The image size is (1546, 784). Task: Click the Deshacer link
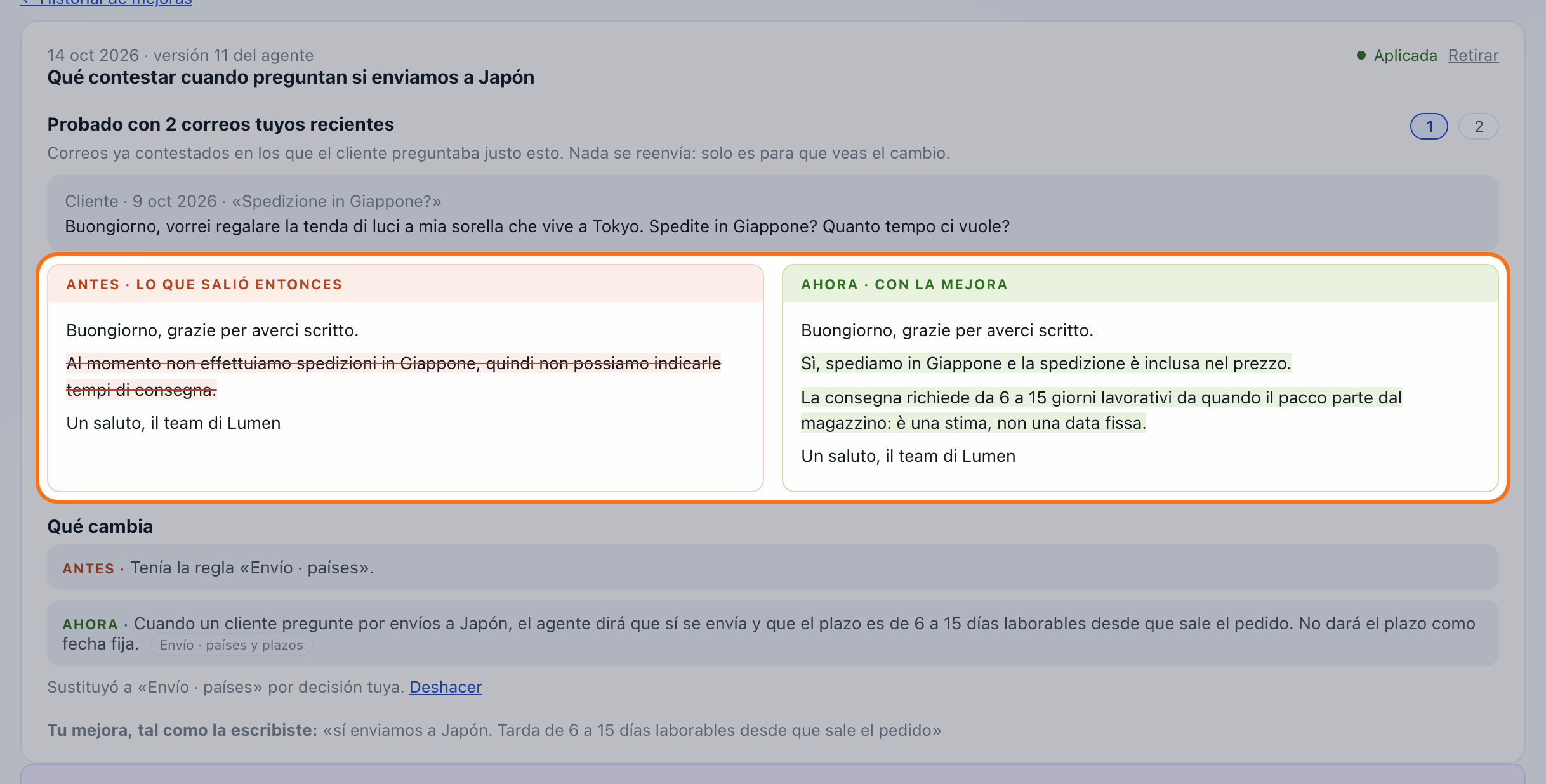pyautogui.click(x=446, y=687)
